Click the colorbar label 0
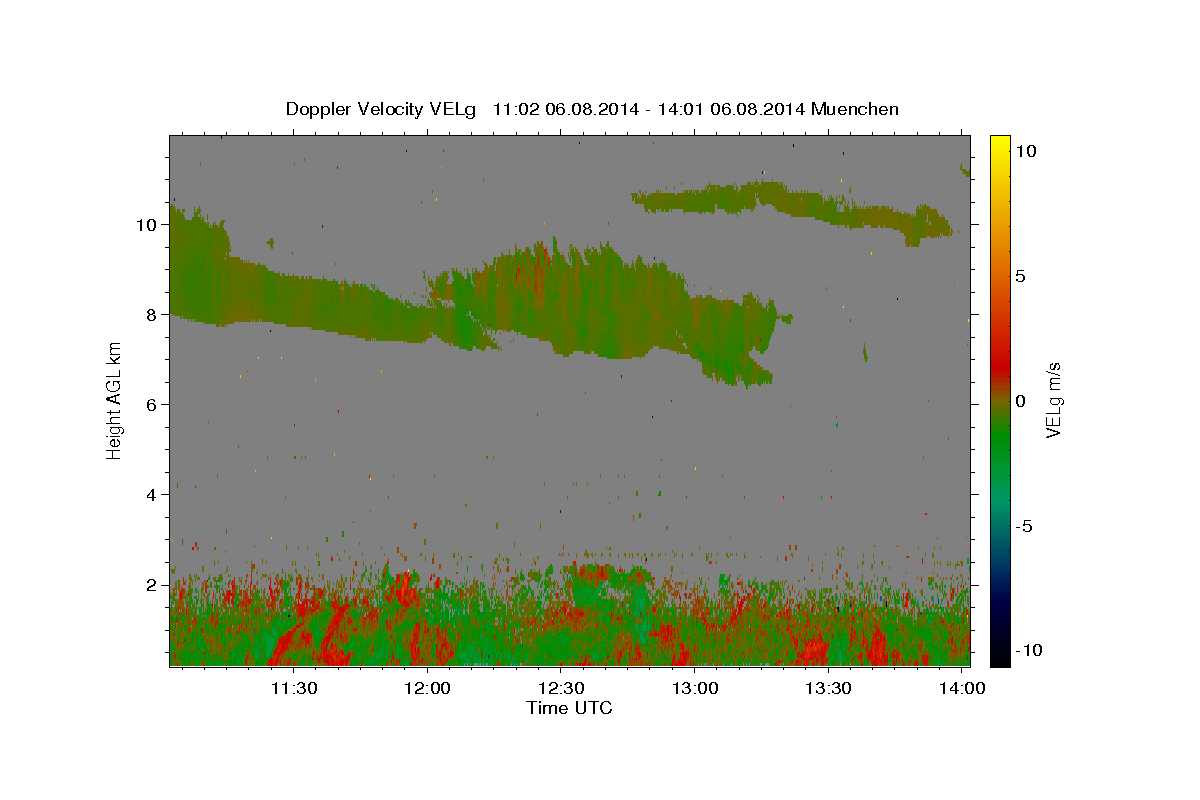 1020,401
